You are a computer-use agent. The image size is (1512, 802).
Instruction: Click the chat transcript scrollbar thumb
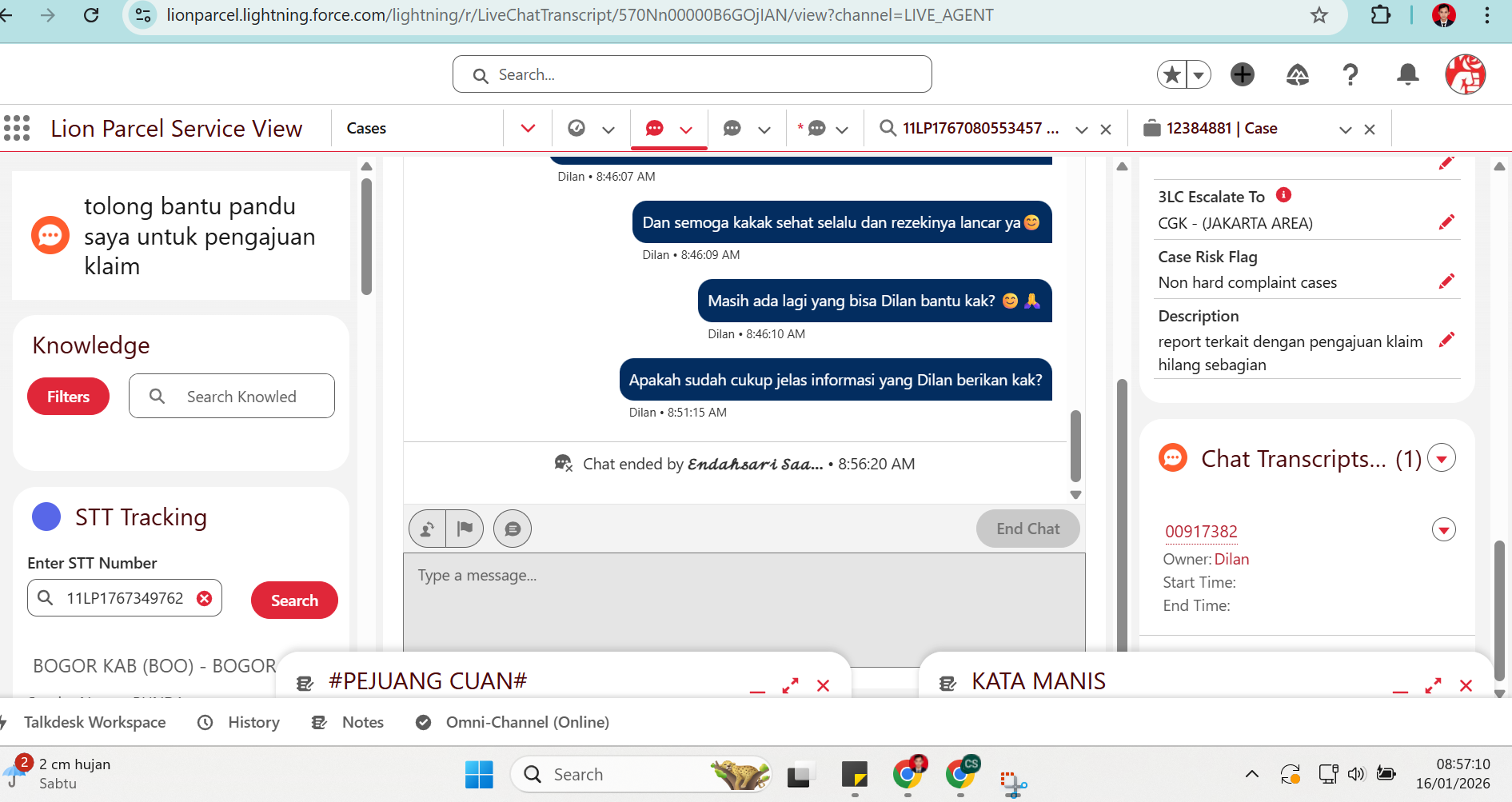pos(1075,446)
